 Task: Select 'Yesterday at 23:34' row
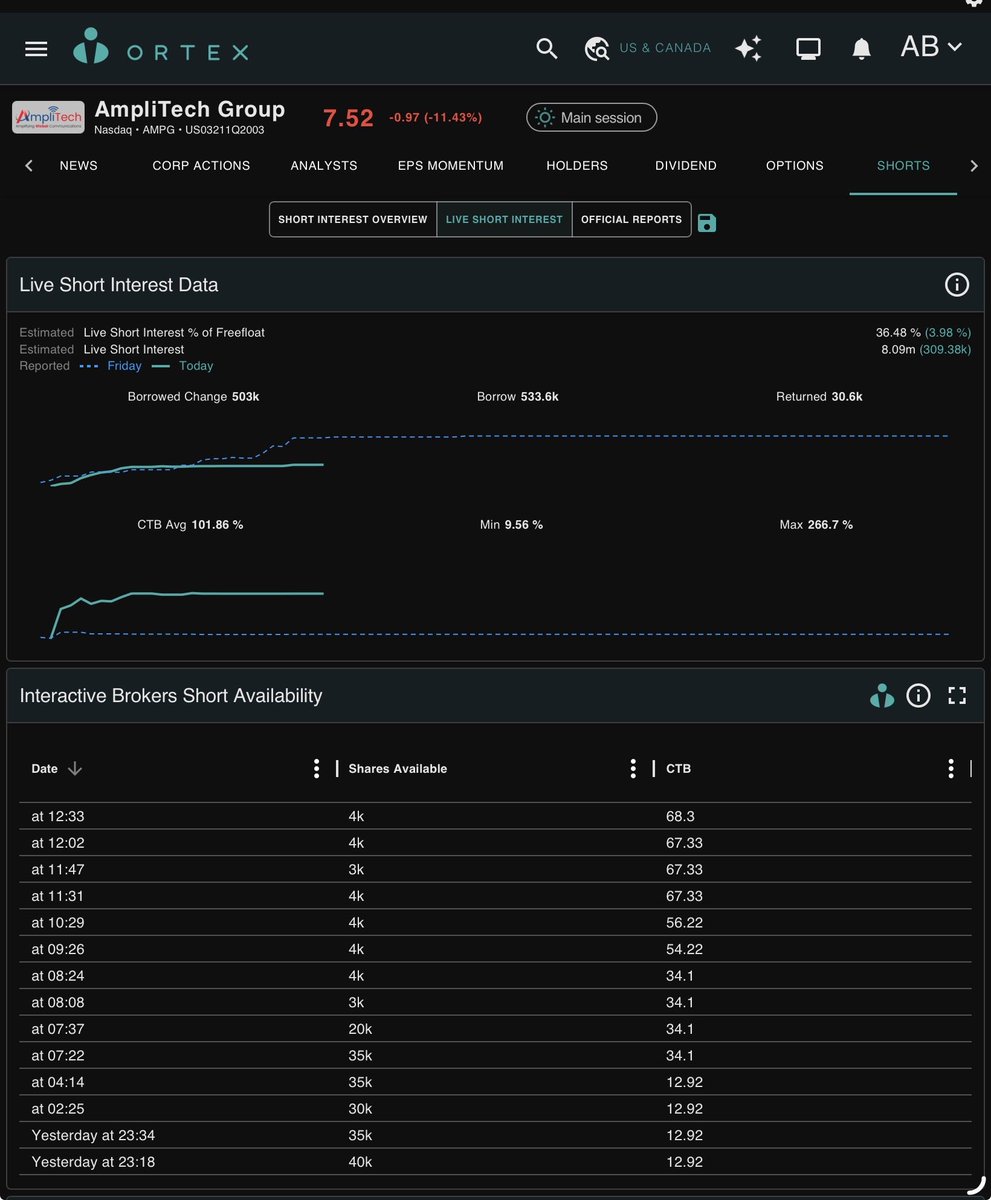point(495,1136)
